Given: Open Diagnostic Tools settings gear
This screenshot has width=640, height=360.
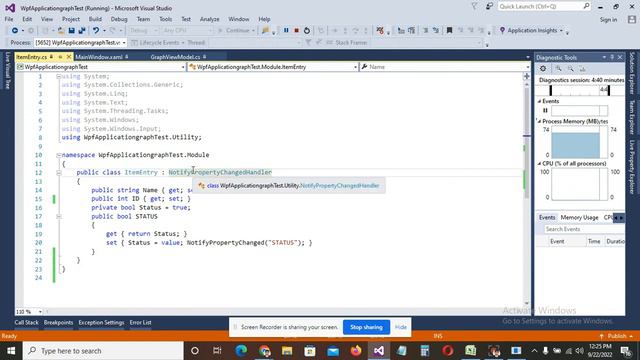Looking at the screenshot, I should [x=543, y=69].
